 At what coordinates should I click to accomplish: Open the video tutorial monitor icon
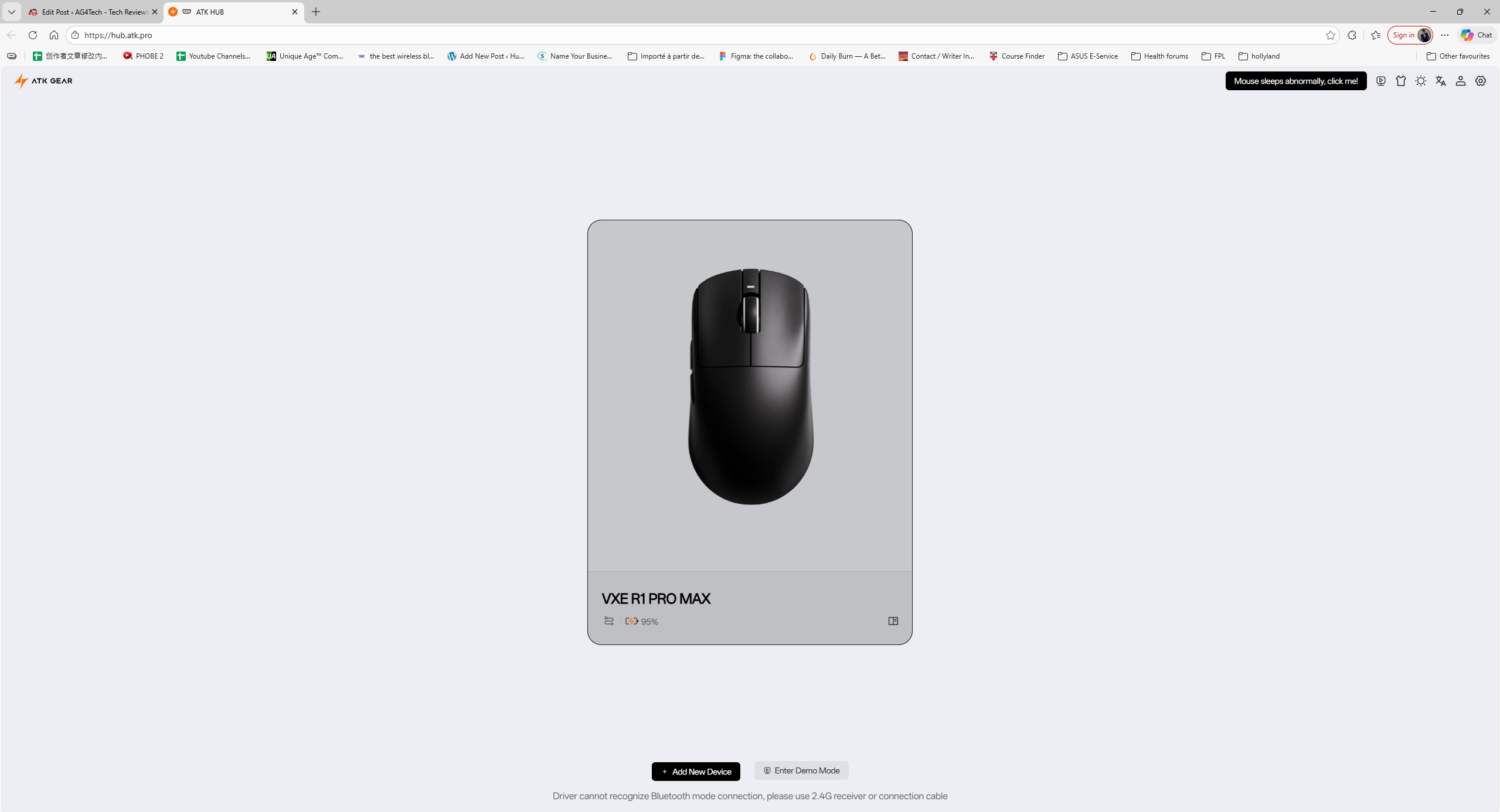coord(1381,81)
